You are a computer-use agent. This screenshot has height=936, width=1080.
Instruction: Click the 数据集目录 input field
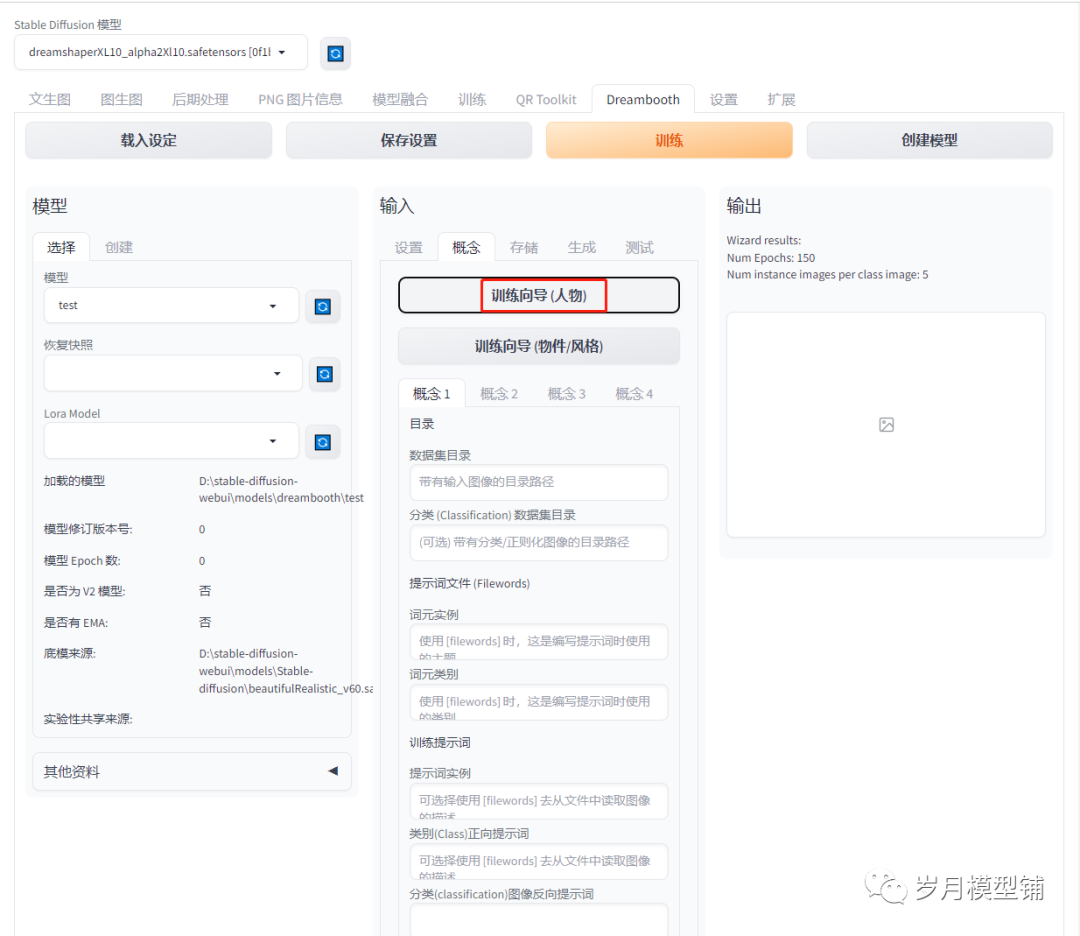coord(538,482)
